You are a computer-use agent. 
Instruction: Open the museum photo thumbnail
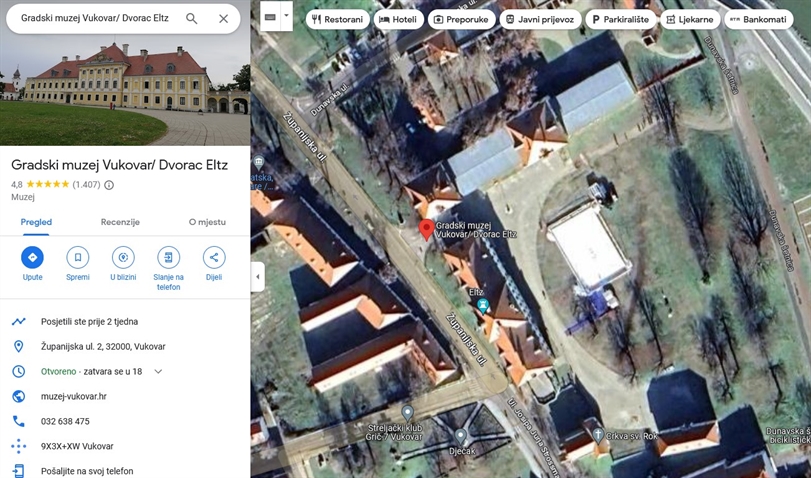(x=125, y=91)
